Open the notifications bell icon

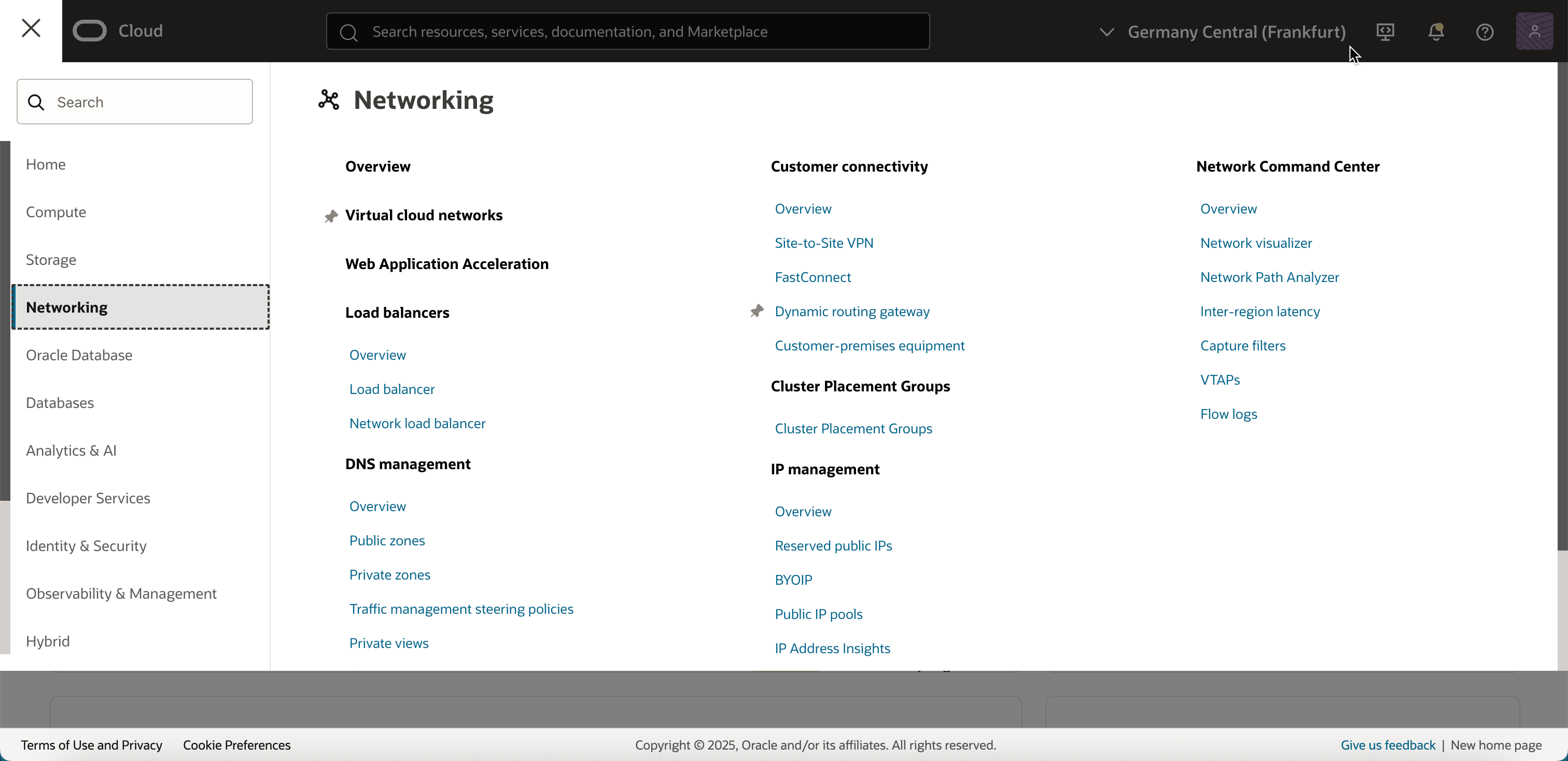pyautogui.click(x=1436, y=32)
